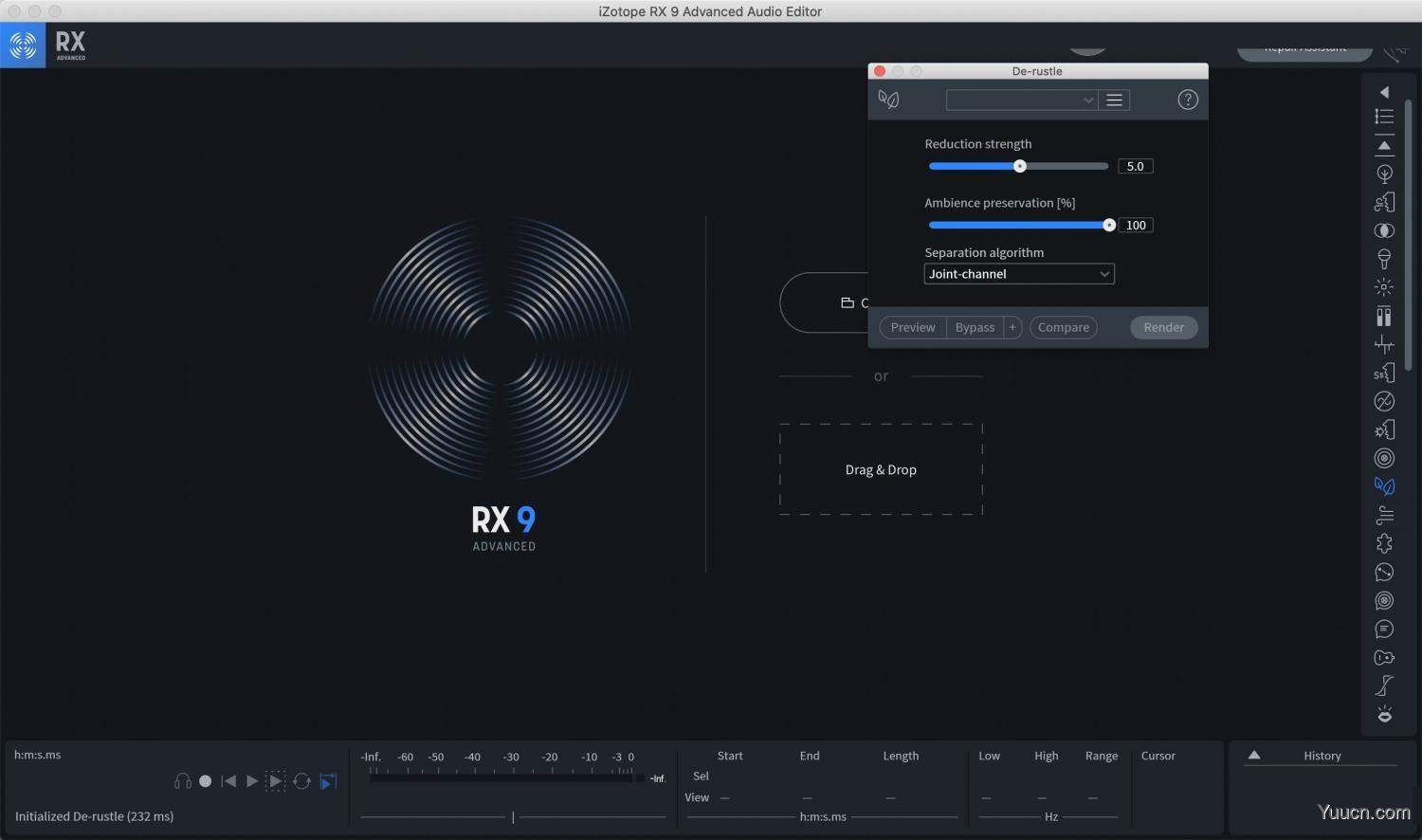The image size is (1422, 840).
Task: Open the De-click module
Action: click(1384, 287)
